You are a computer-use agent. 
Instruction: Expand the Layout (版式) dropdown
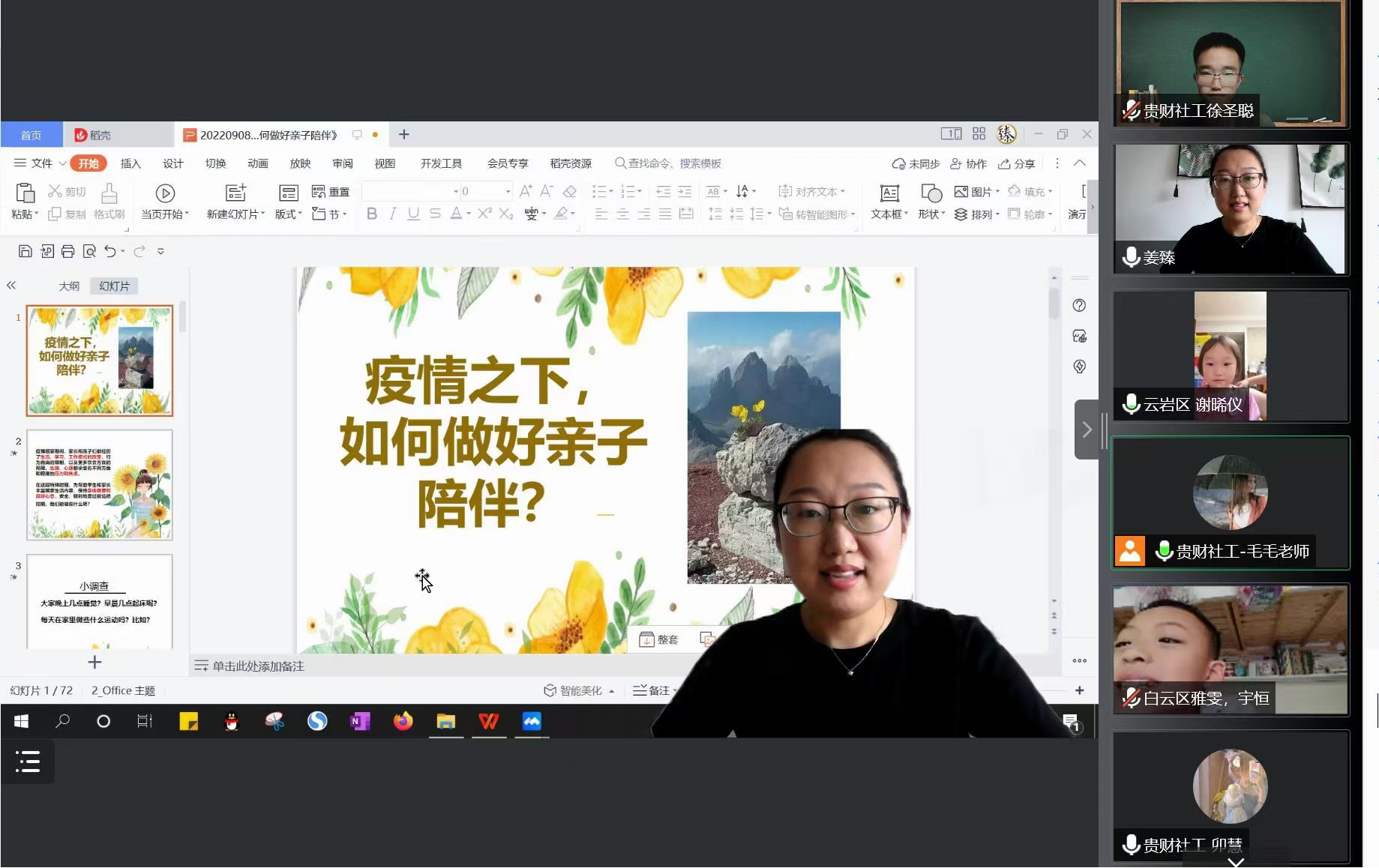(x=289, y=214)
